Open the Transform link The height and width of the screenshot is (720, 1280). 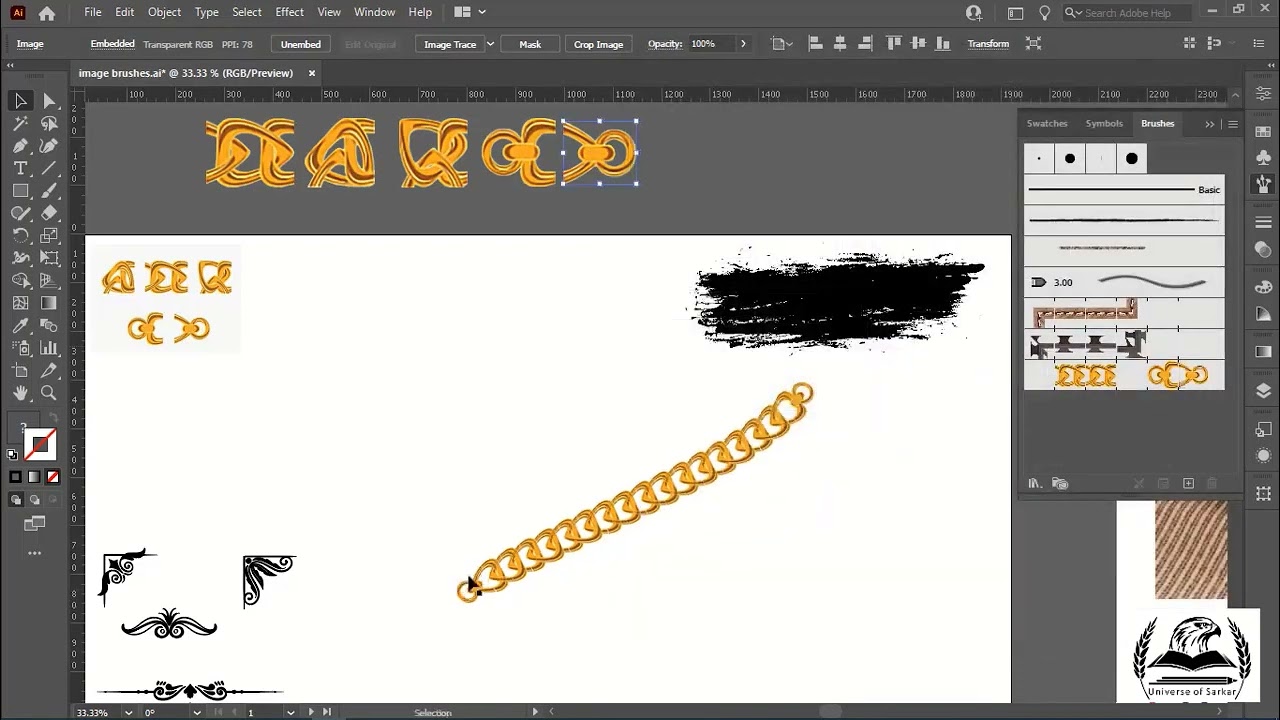point(988,44)
